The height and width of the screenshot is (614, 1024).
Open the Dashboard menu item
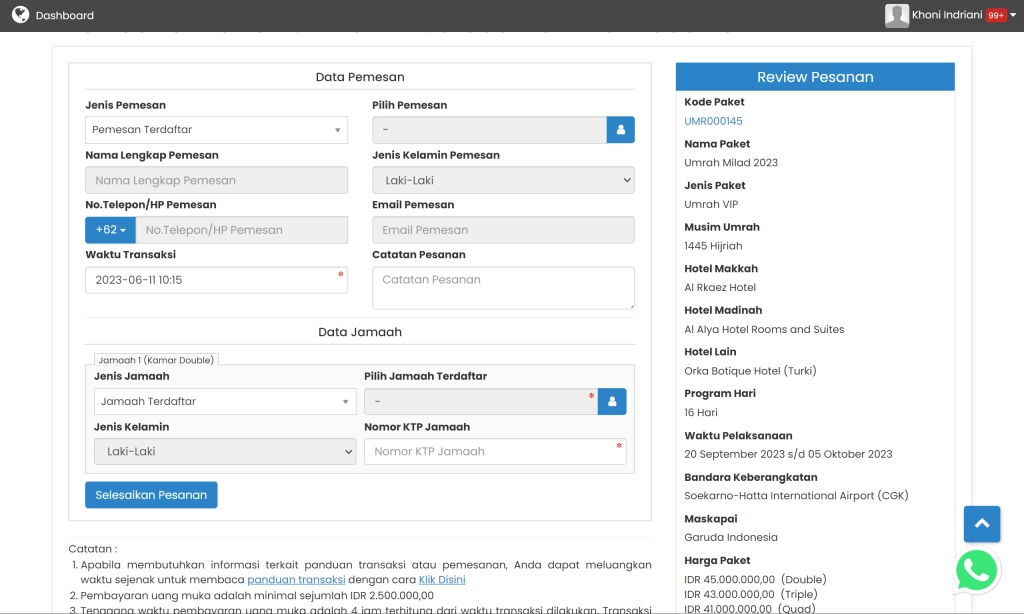pos(64,16)
